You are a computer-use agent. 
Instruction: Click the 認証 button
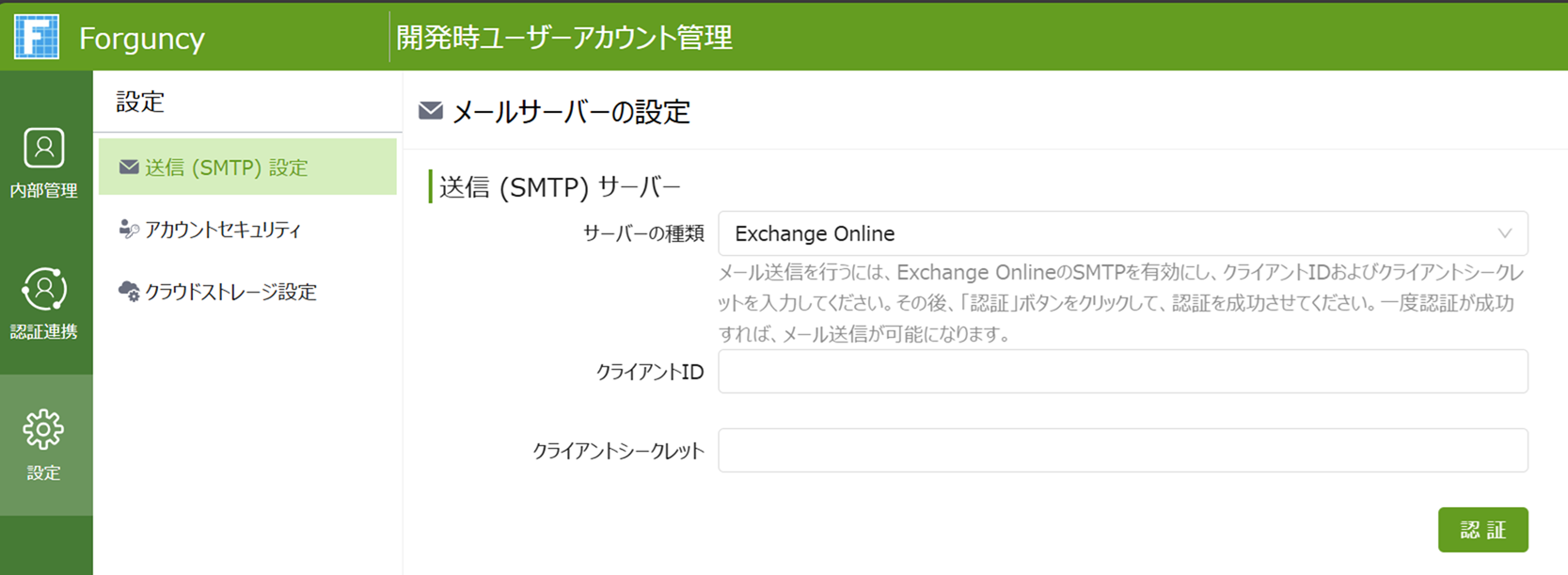pyautogui.click(x=1482, y=530)
